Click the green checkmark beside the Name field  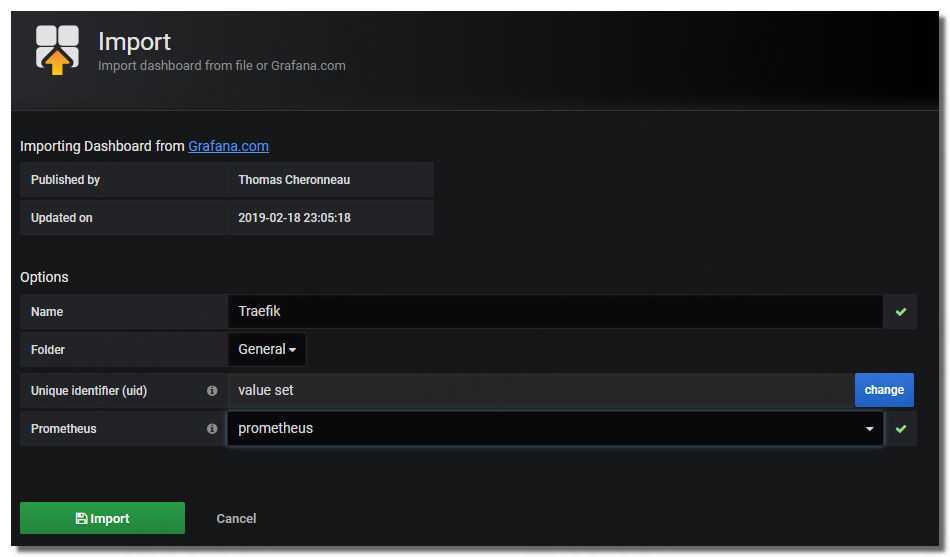(901, 312)
